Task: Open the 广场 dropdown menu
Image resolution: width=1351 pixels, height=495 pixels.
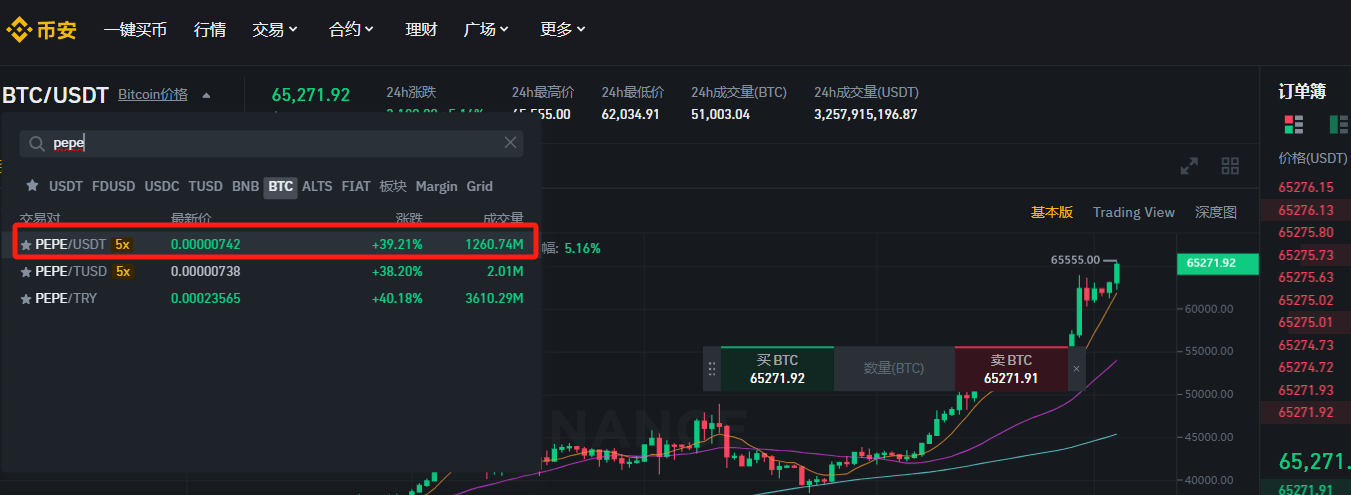Action: (x=486, y=29)
